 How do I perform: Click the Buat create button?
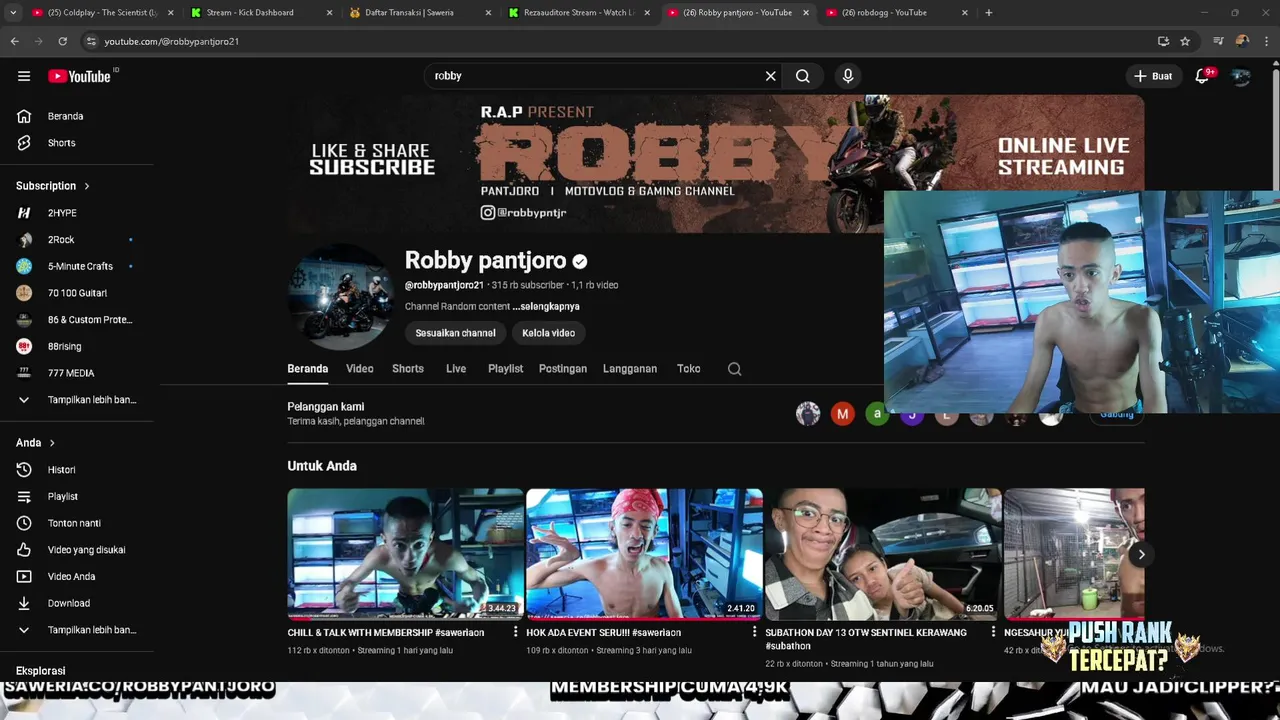1153,76
